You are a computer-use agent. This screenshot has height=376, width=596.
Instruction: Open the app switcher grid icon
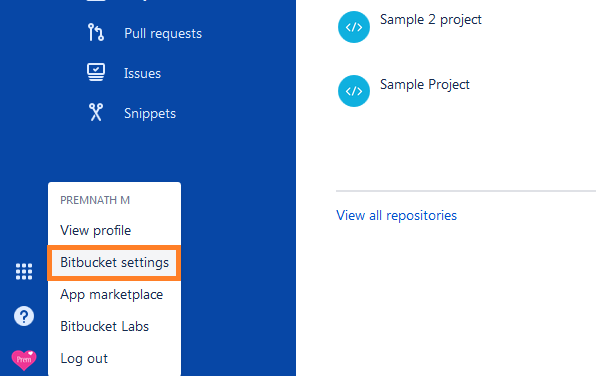coord(24,271)
